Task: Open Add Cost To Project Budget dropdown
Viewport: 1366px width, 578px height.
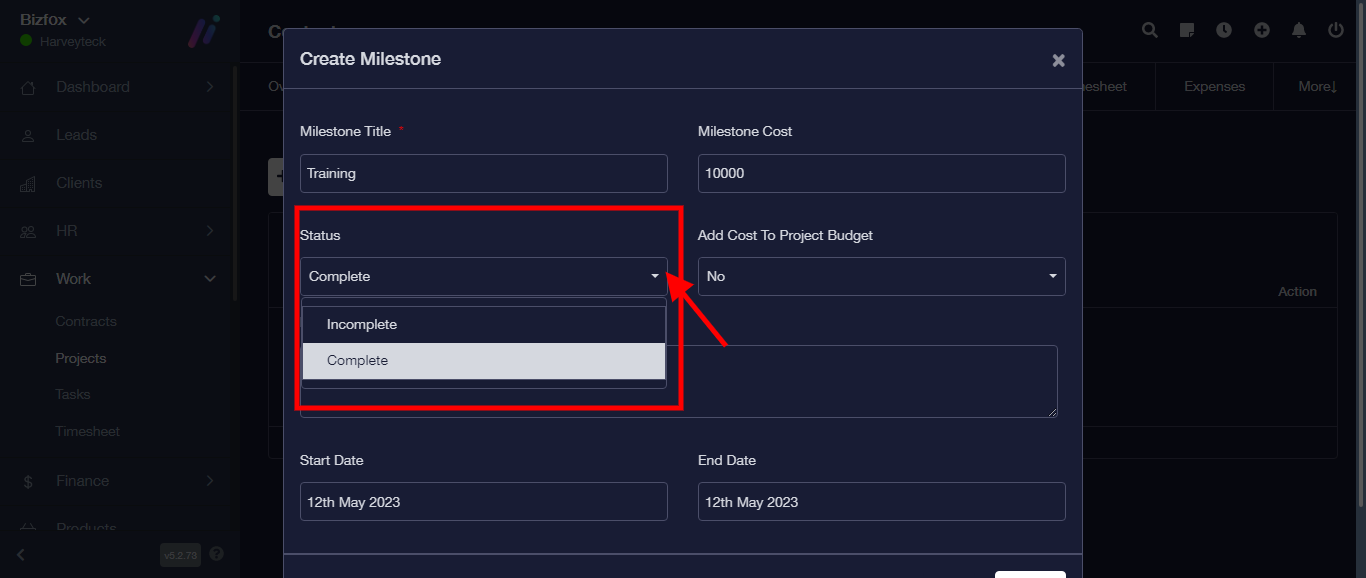Action: (881, 276)
